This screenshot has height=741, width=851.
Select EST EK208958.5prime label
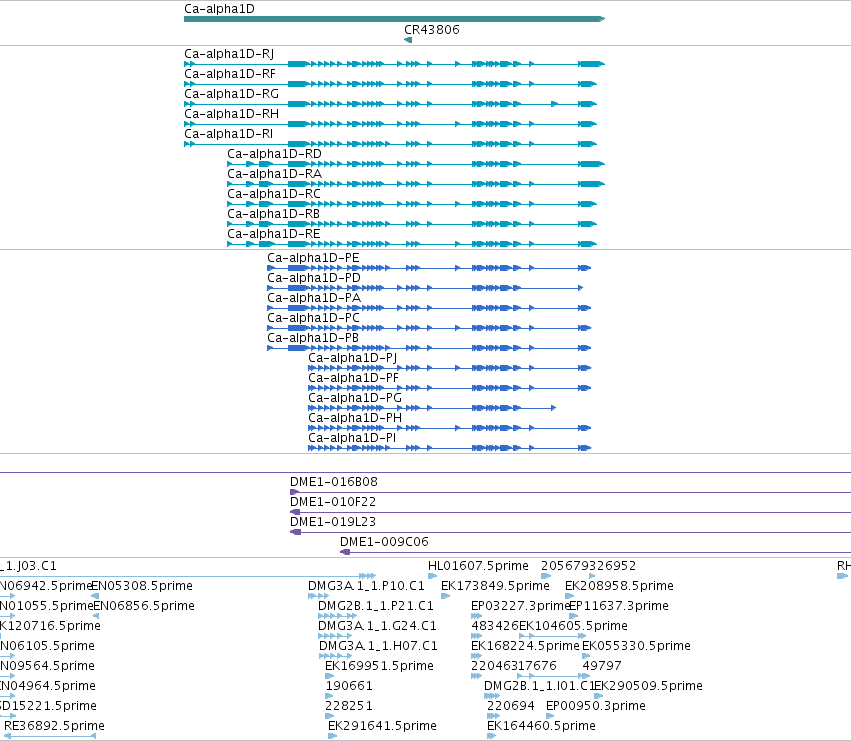click(x=619, y=586)
